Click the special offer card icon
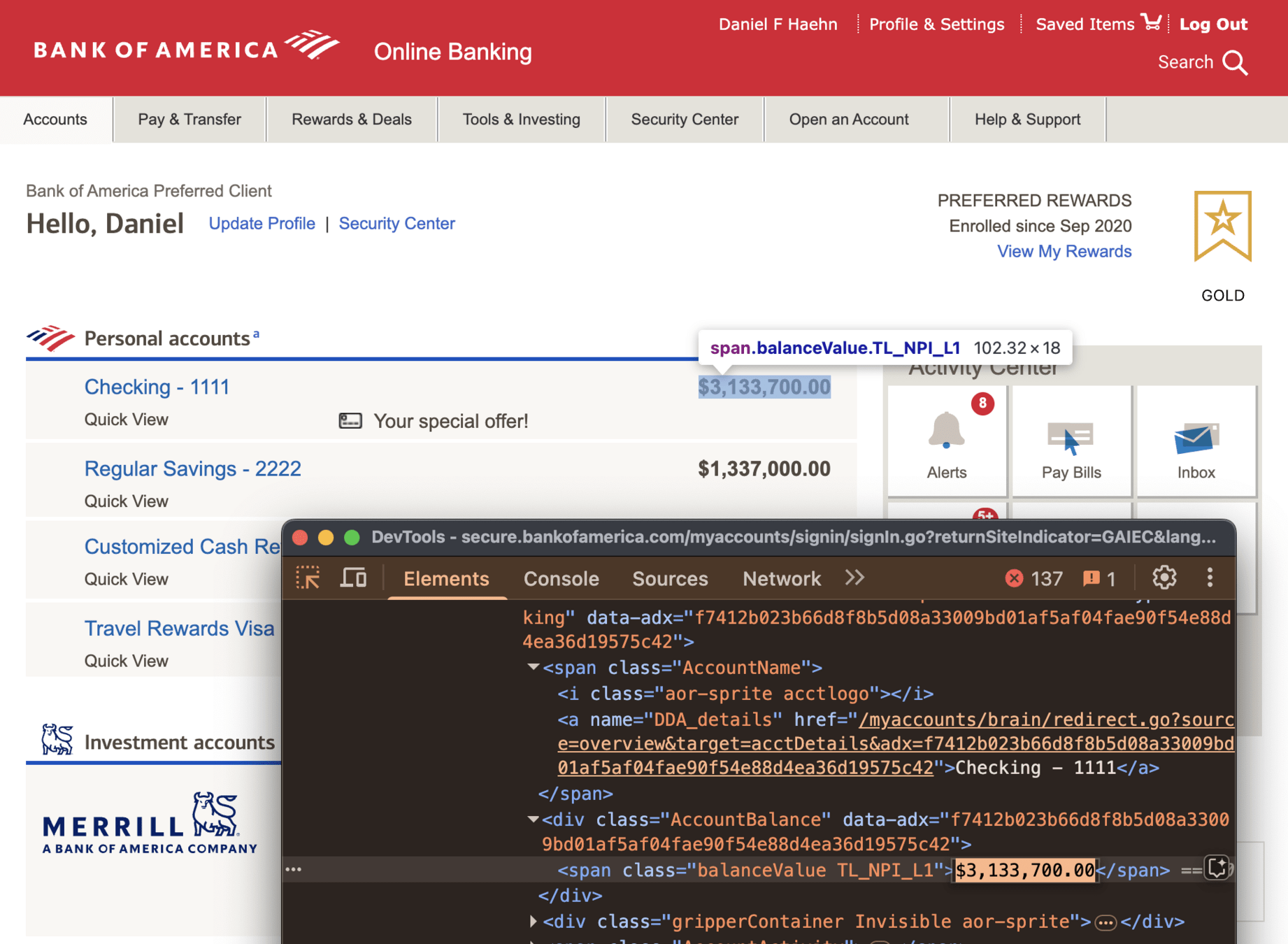 click(x=350, y=421)
